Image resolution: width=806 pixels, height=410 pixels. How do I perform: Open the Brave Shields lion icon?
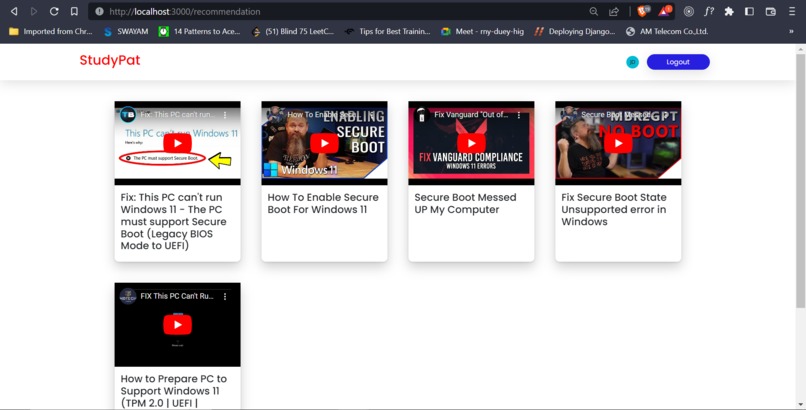pos(644,11)
